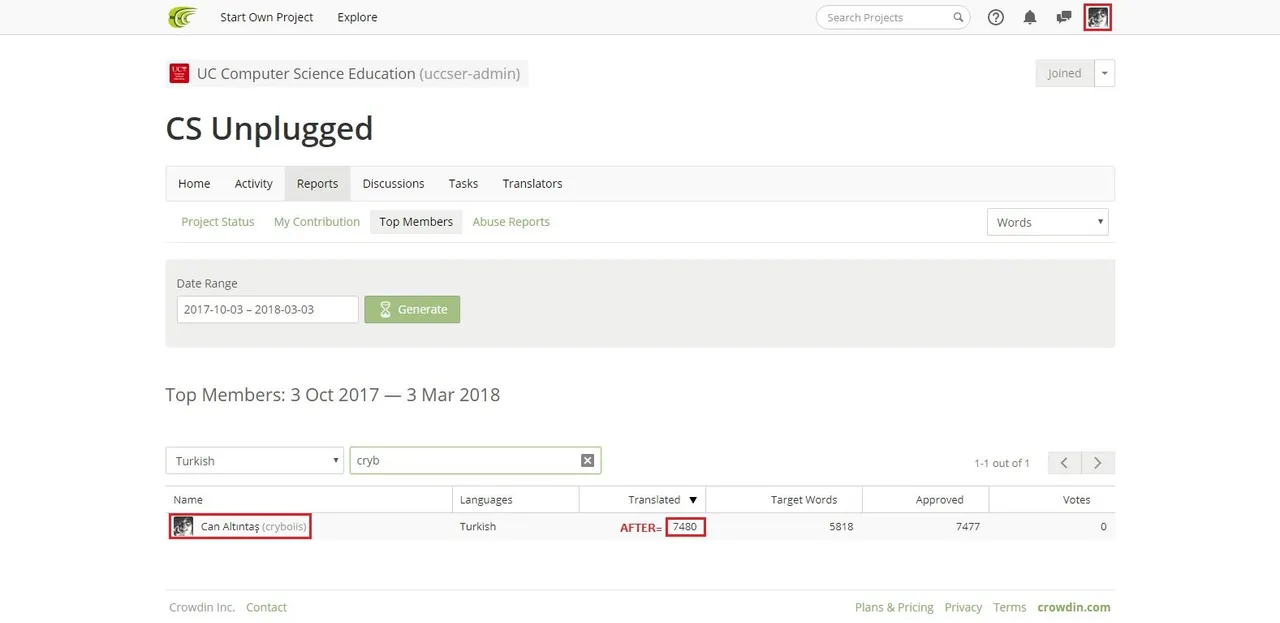1280x623 pixels.
Task: Sort by the Translated column header
Action: coord(654,499)
